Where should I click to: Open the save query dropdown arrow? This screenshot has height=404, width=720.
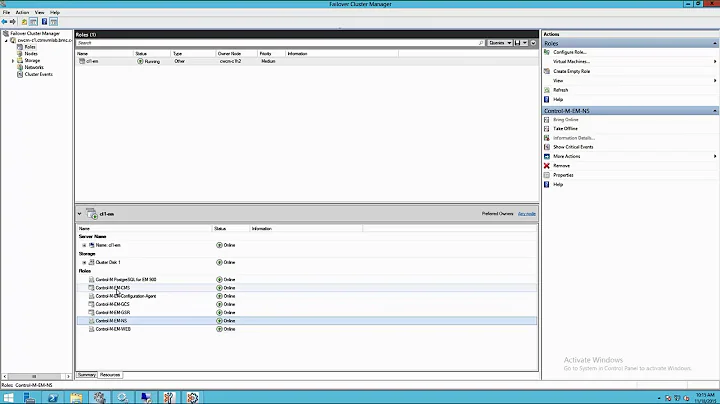524,43
